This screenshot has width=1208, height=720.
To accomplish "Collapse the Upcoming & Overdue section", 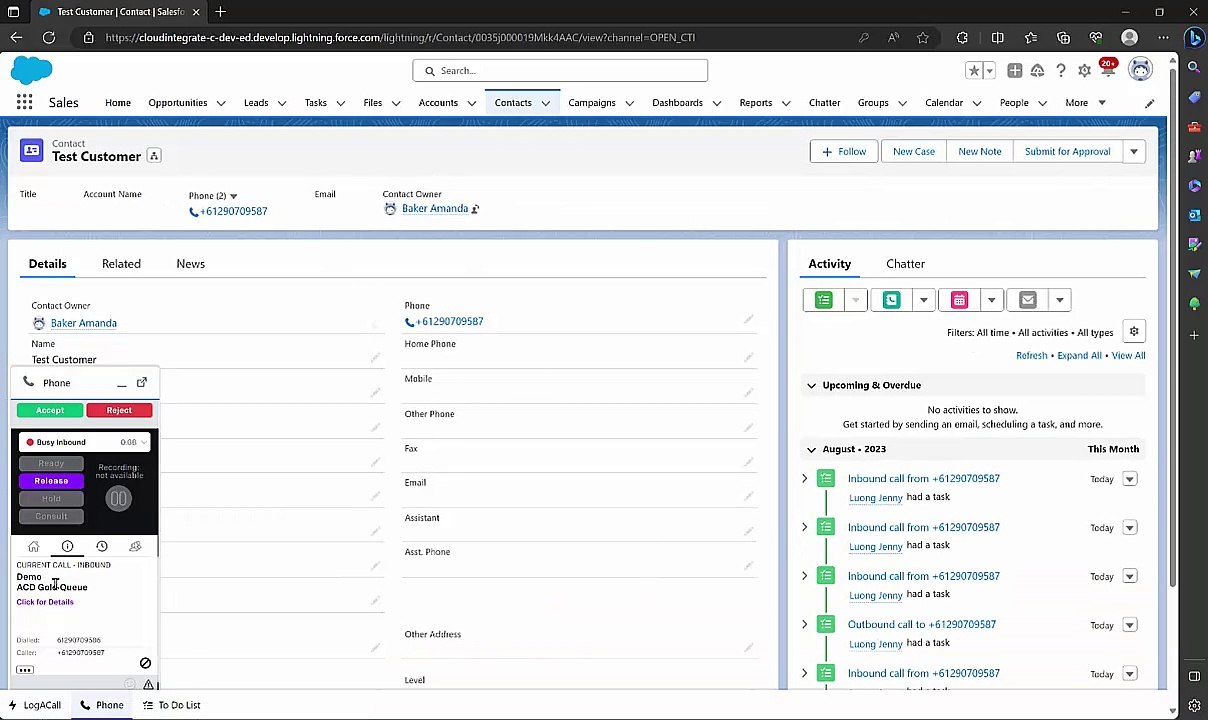I will point(811,385).
